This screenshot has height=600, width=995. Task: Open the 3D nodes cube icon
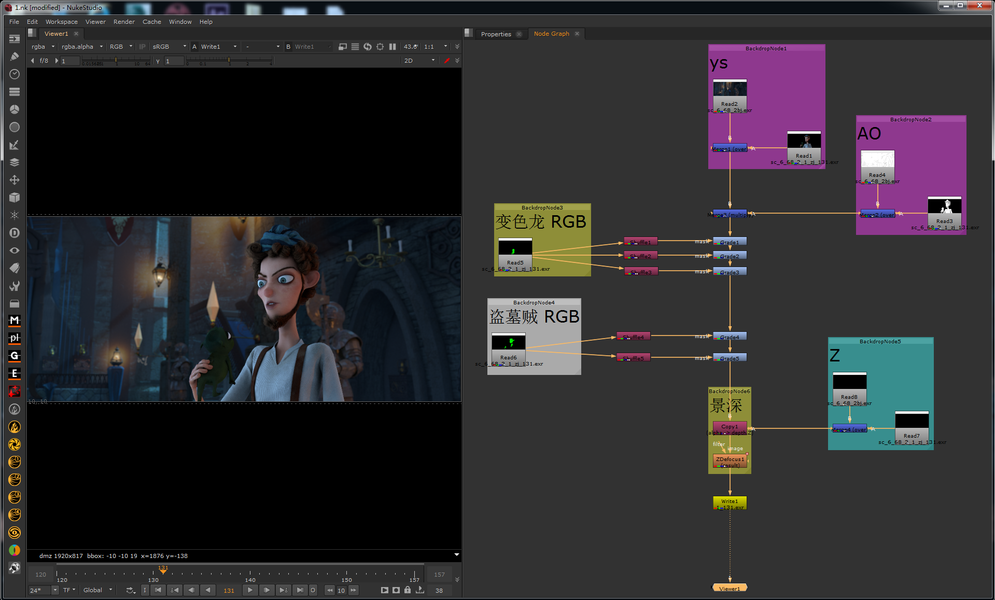(x=14, y=197)
